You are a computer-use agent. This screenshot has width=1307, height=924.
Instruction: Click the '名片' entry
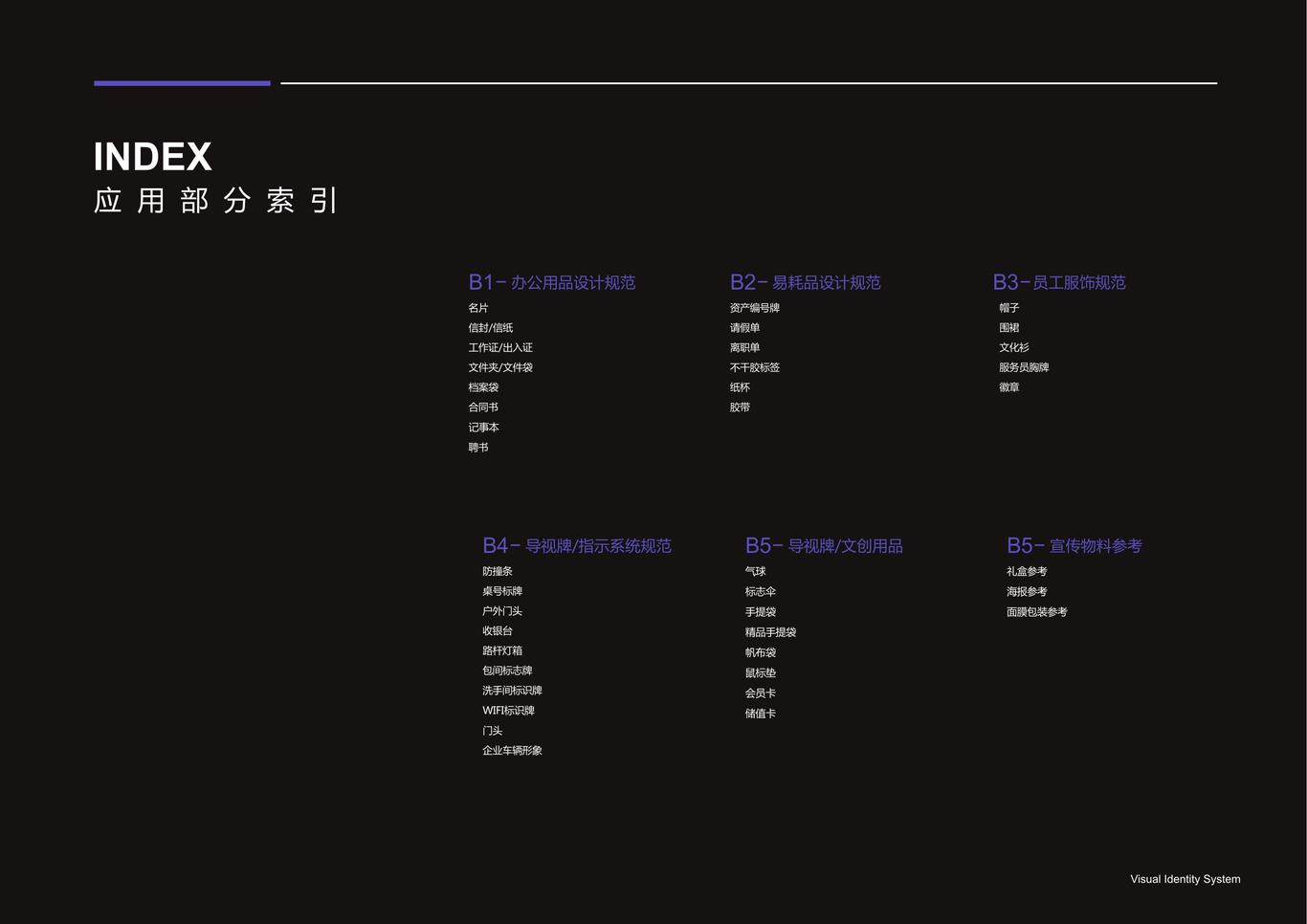click(x=478, y=308)
